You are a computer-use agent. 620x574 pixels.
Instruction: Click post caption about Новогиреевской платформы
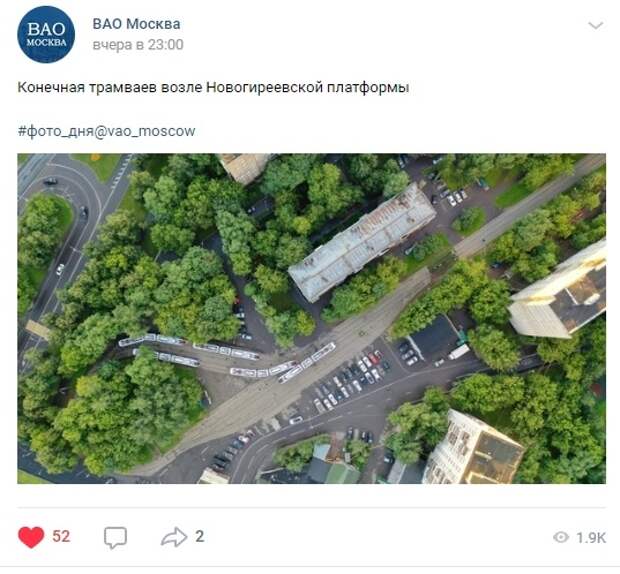(x=213, y=87)
